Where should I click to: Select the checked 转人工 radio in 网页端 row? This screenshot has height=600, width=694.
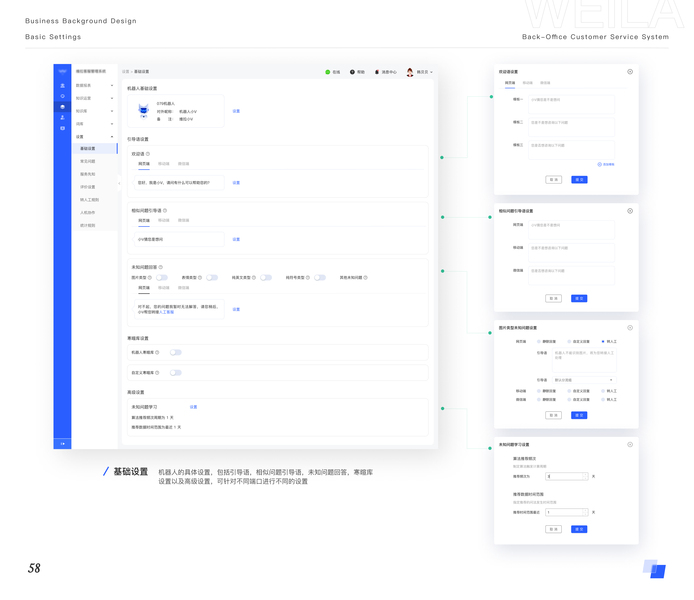coord(603,342)
